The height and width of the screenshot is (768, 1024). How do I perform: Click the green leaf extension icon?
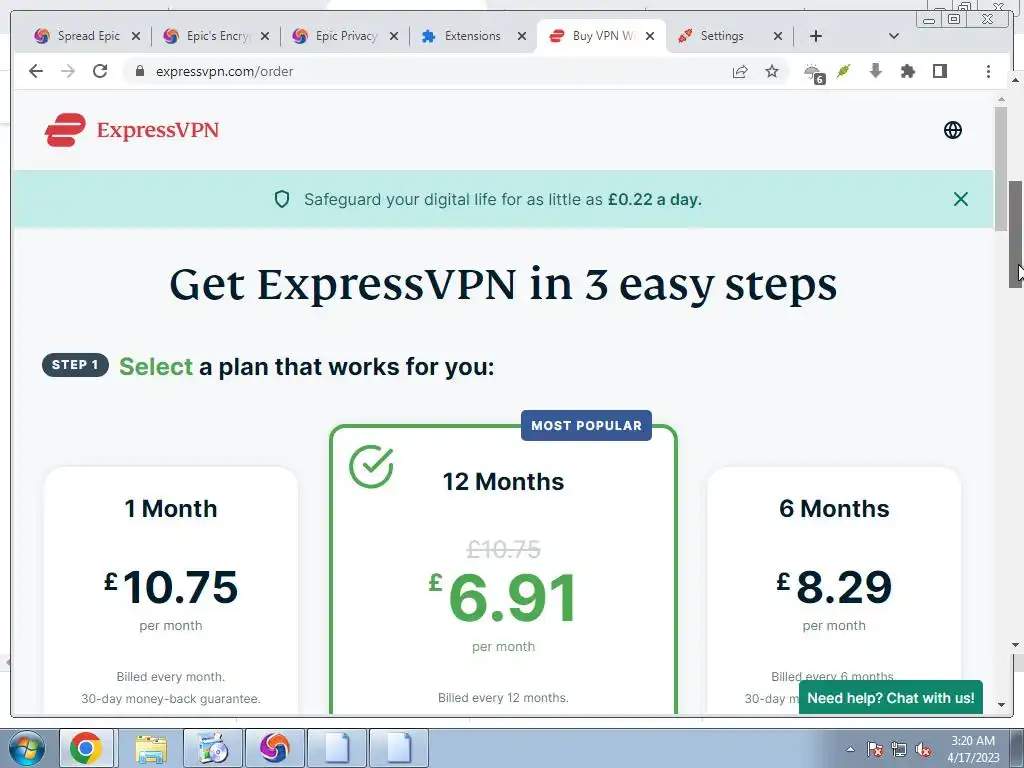point(844,71)
